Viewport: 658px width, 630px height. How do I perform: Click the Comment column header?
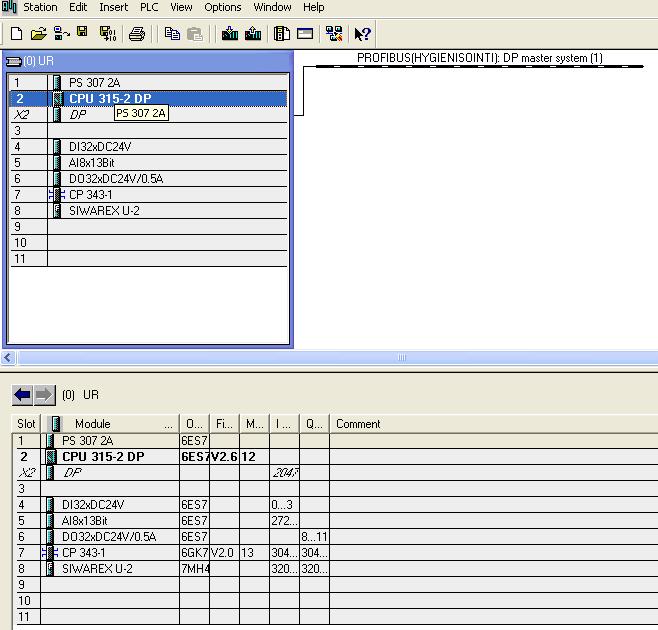point(494,424)
